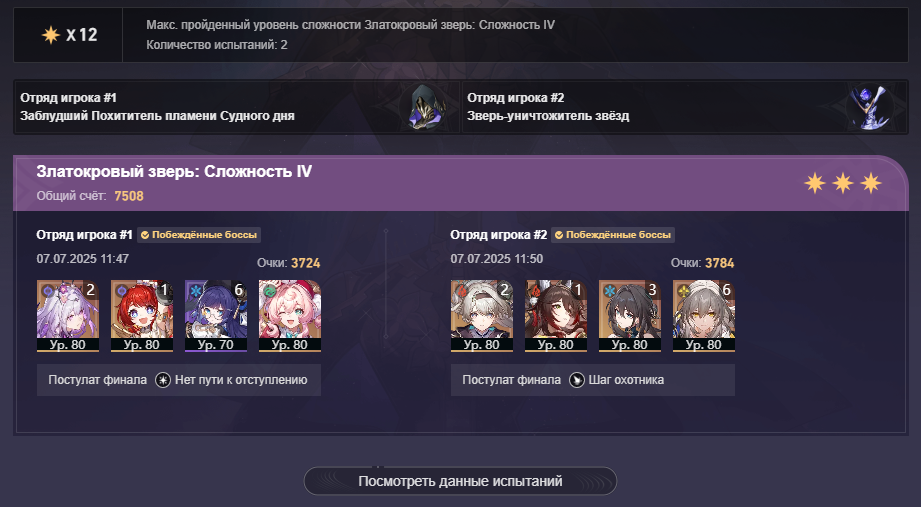Click squad one's 'Побеждённые боссы' badge

click(199, 235)
